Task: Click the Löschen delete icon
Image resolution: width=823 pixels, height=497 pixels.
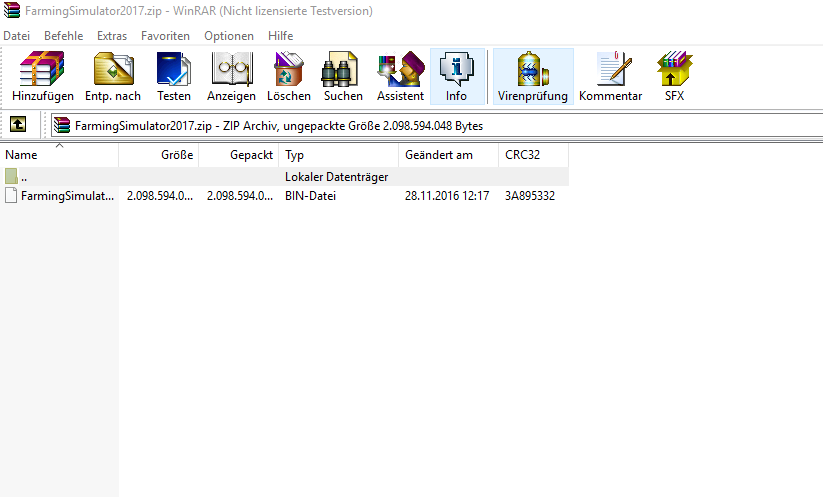Action: point(289,77)
